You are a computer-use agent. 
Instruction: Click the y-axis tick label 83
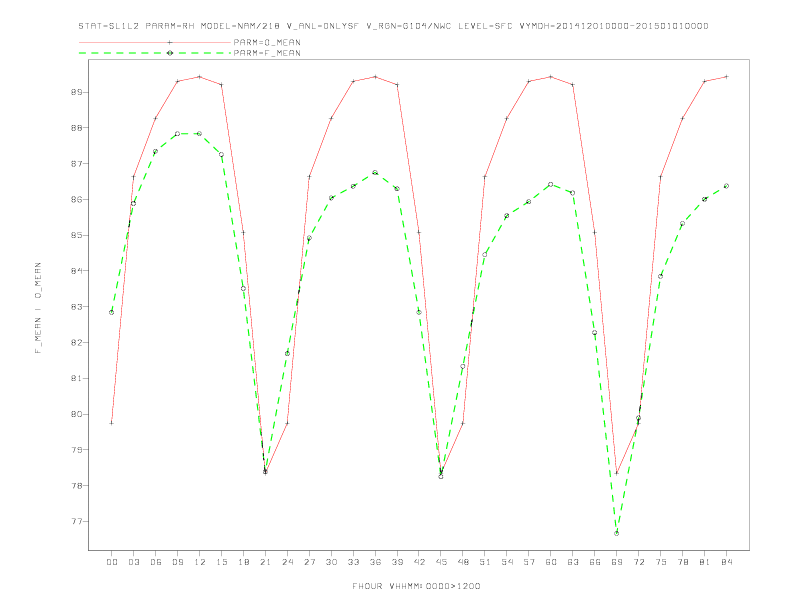tap(76, 307)
